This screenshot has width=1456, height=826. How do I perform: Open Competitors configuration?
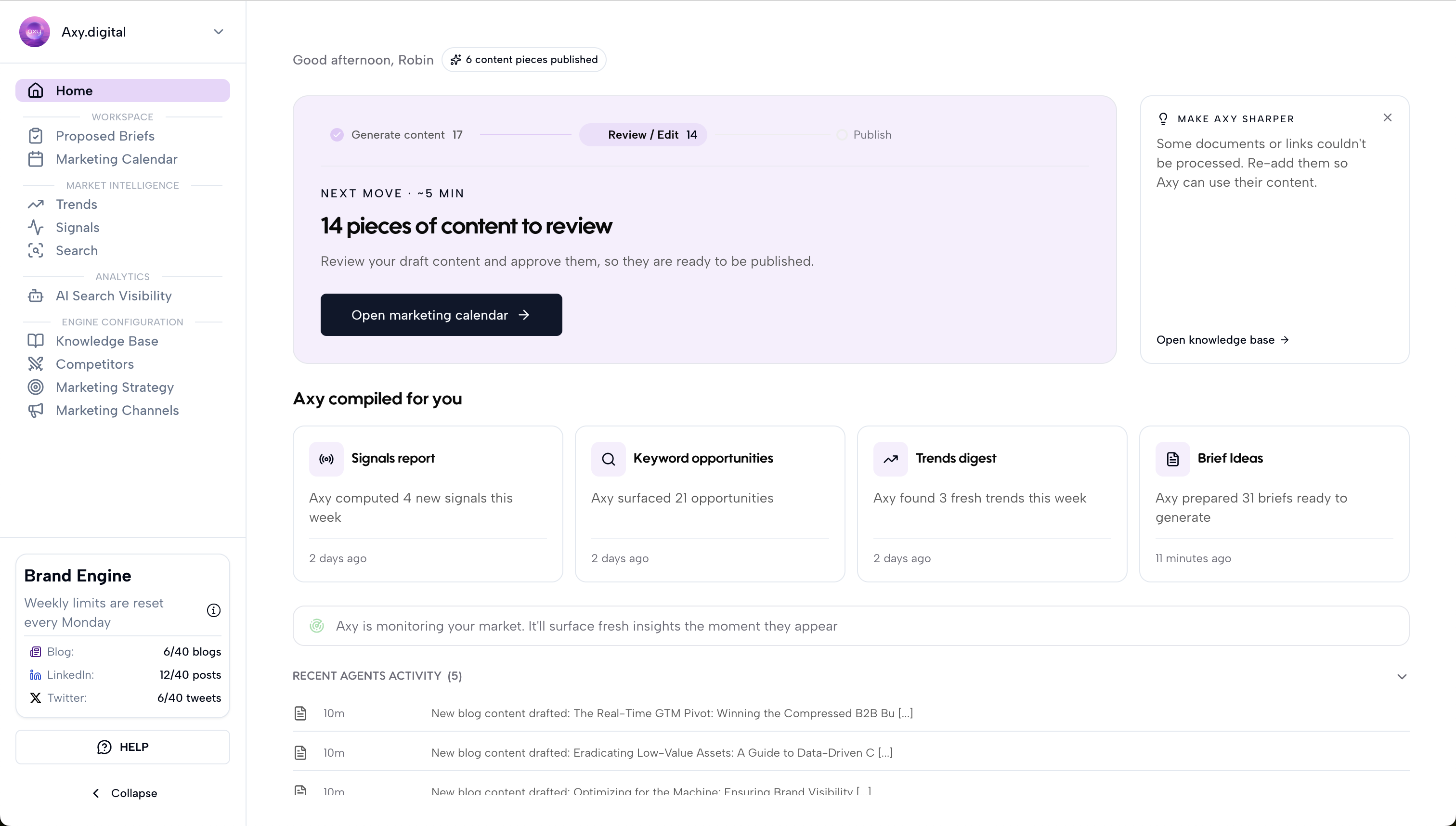pos(123,364)
